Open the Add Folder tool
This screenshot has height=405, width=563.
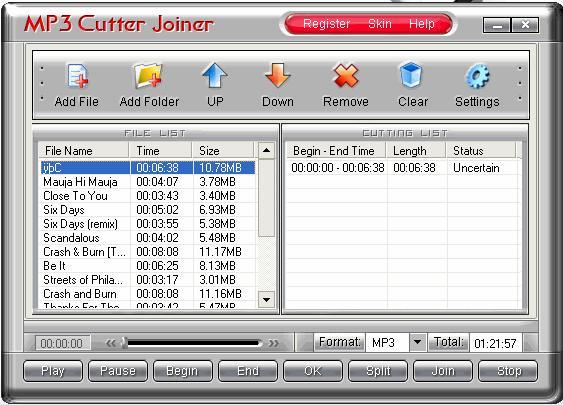[x=148, y=76]
